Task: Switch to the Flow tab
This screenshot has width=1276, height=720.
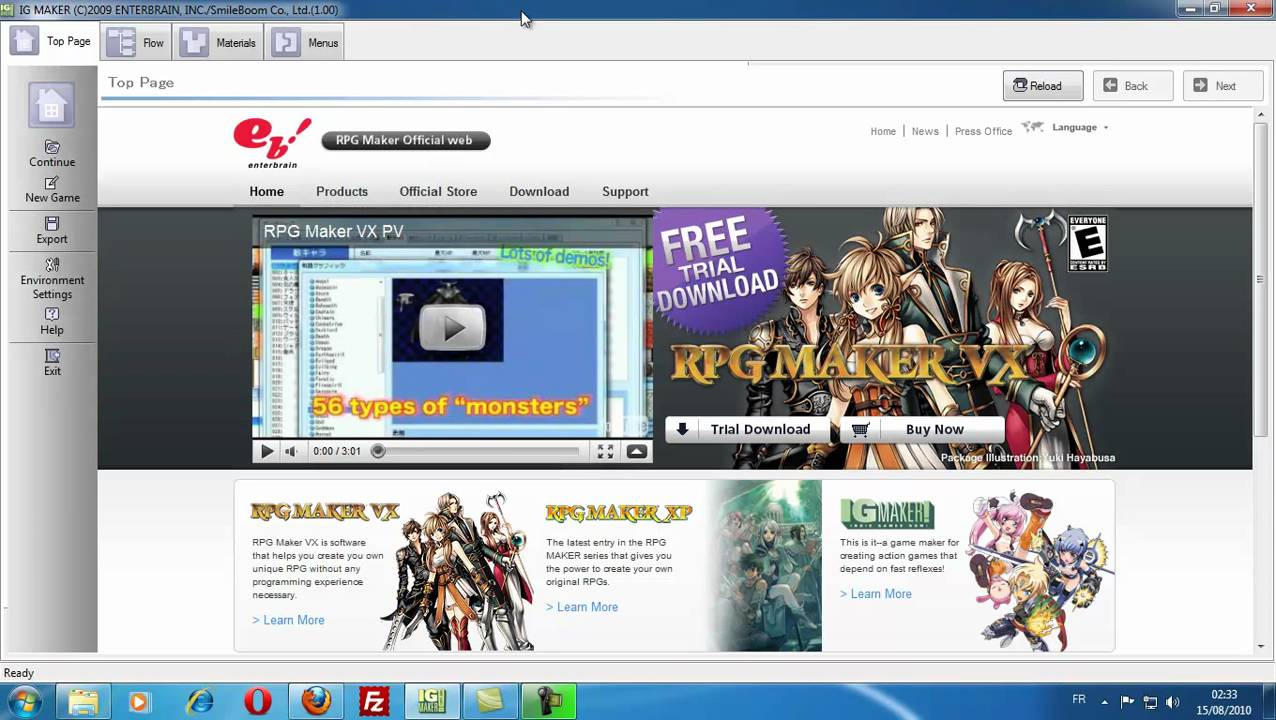Action: pos(136,42)
